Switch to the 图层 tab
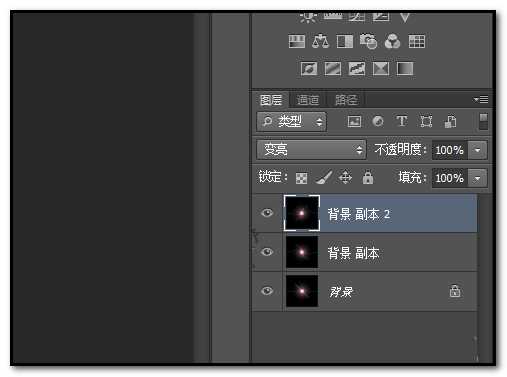 tap(271, 100)
